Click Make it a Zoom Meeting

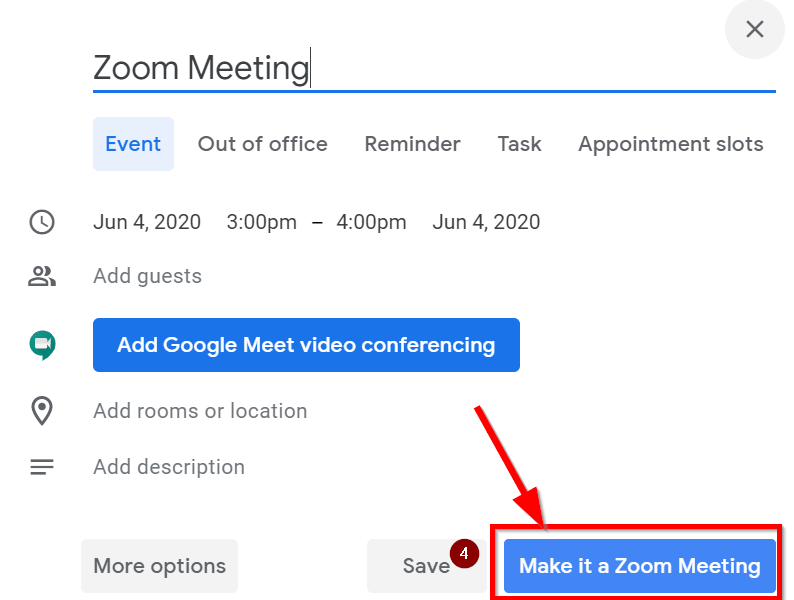pyautogui.click(x=640, y=566)
